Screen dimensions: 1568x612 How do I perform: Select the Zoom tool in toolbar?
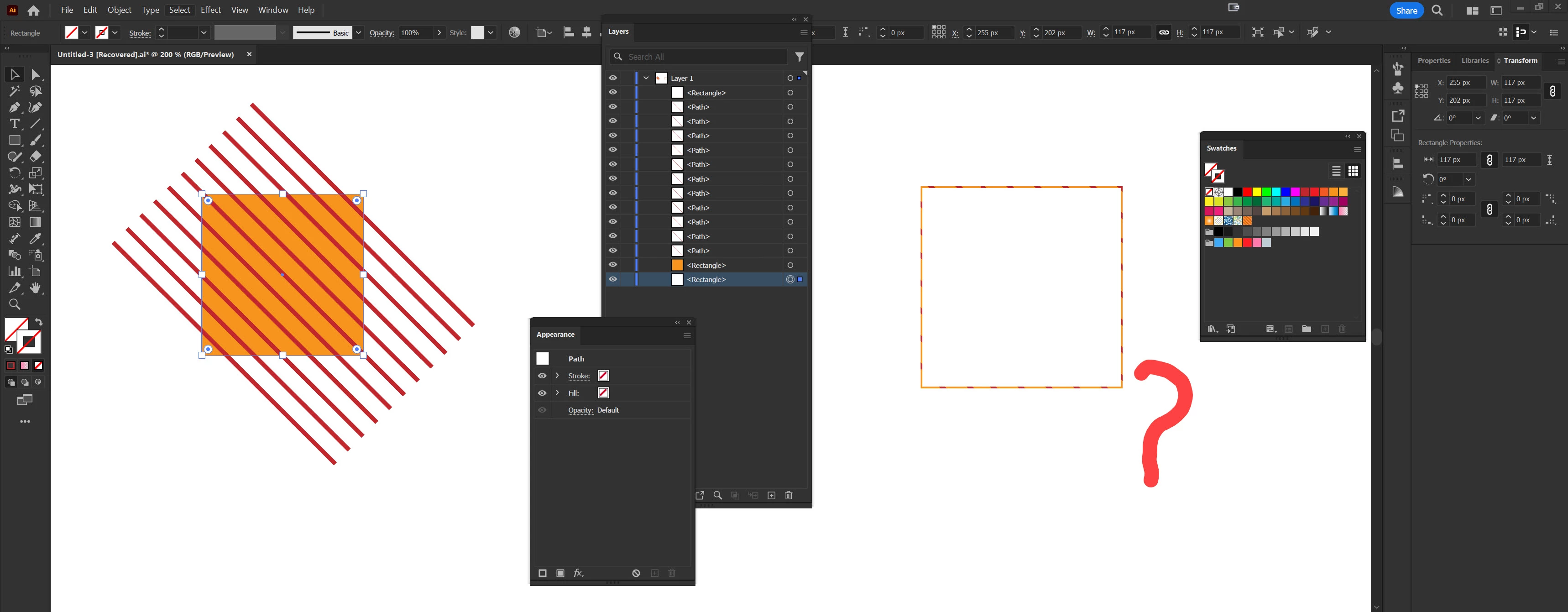pos(14,304)
